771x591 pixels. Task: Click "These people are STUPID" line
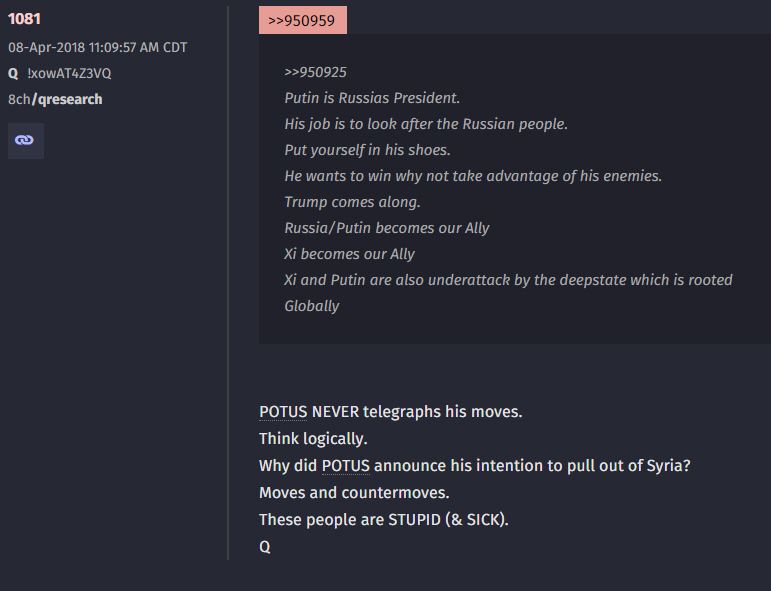tap(384, 520)
